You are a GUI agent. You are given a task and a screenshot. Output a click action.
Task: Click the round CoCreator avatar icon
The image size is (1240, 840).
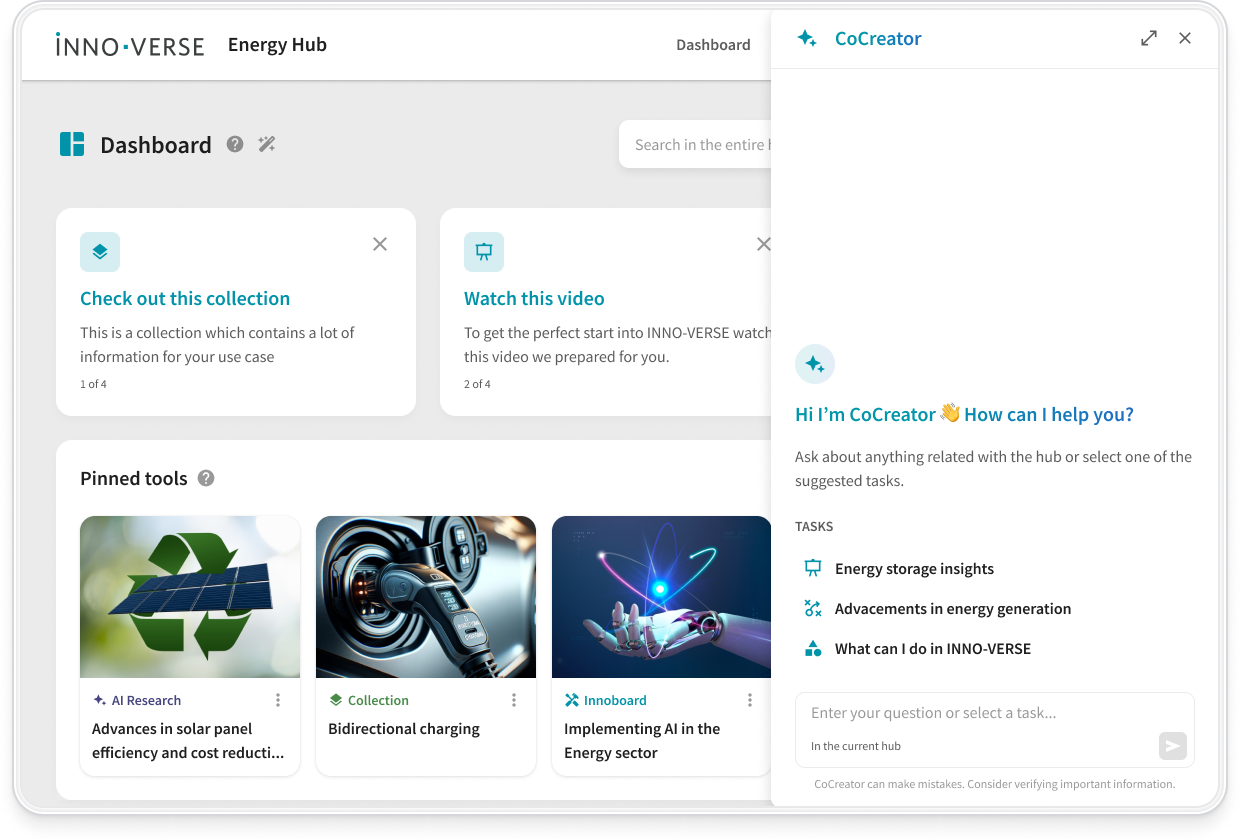point(815,364)
